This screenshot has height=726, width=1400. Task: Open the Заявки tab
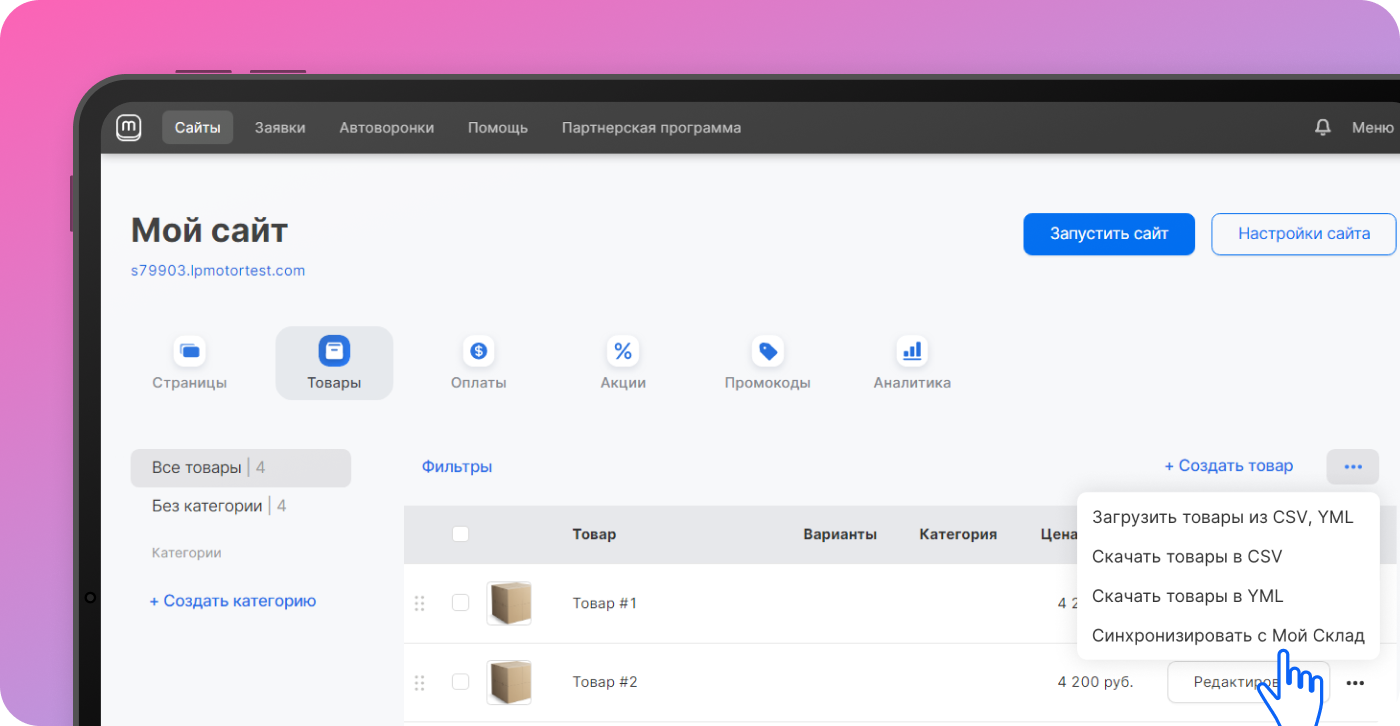click(280, 128)
